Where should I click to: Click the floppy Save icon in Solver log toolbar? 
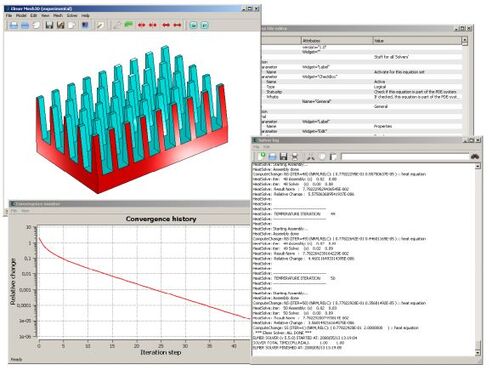(x=284, y=157)
